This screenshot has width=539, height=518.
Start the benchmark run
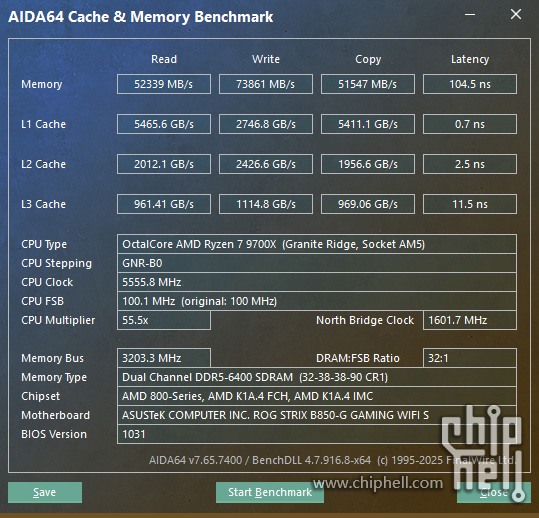pos(270,492)
